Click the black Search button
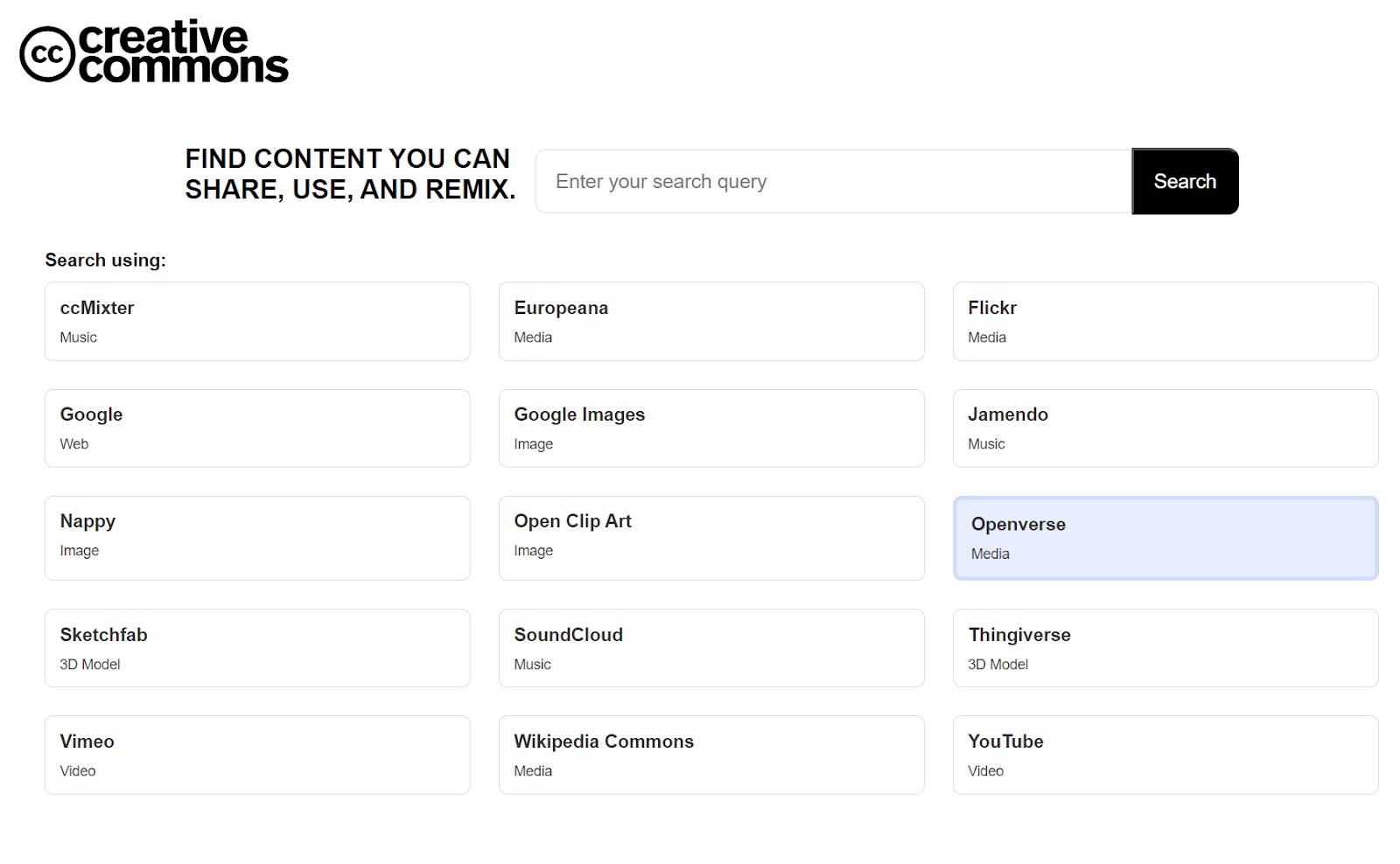 [x=1185, y=181]
